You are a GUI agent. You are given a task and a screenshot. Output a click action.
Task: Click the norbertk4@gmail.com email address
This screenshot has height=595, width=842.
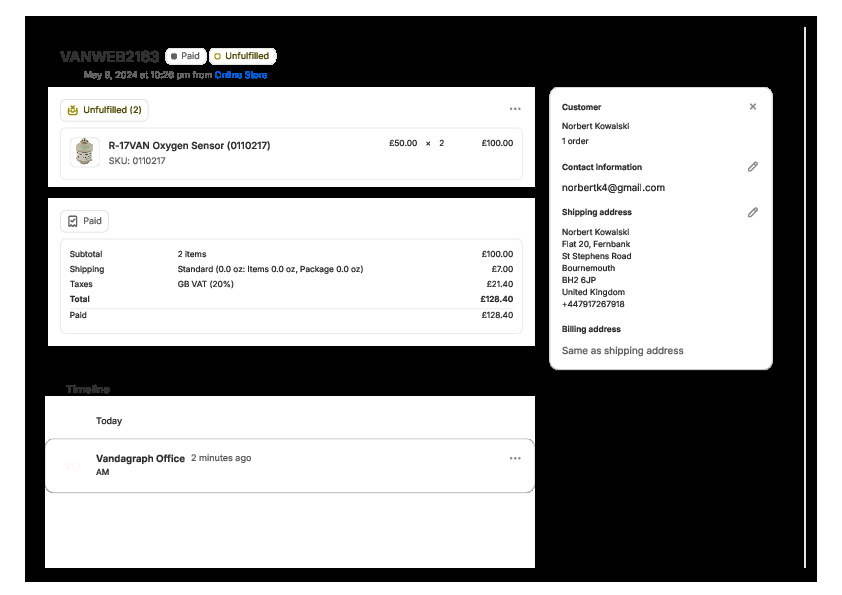pos(613,188)
